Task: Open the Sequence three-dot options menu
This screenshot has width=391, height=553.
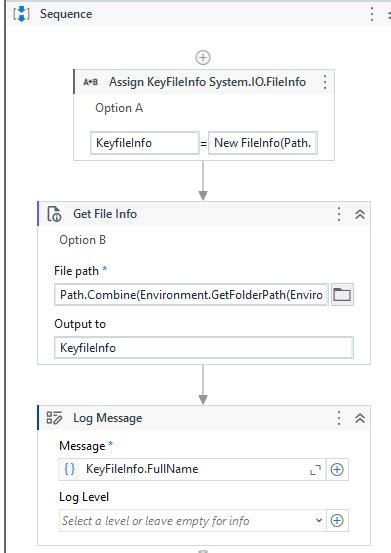Action: (x=372, y=14)
